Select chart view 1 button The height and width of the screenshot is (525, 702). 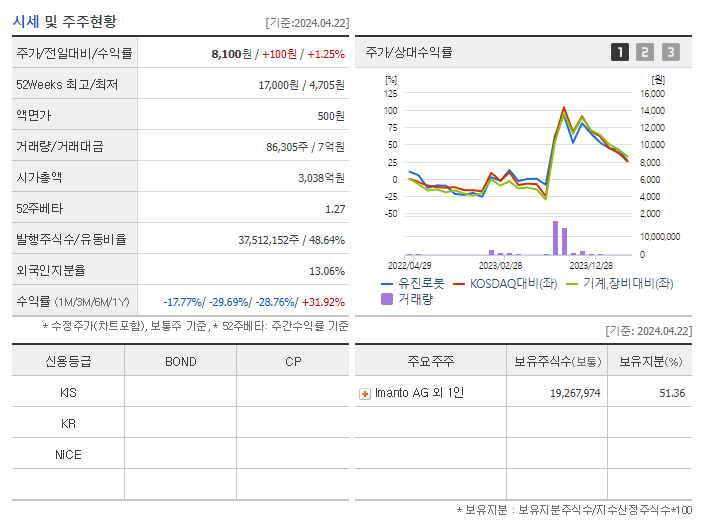pyautogui.click(x=620, y=52)
